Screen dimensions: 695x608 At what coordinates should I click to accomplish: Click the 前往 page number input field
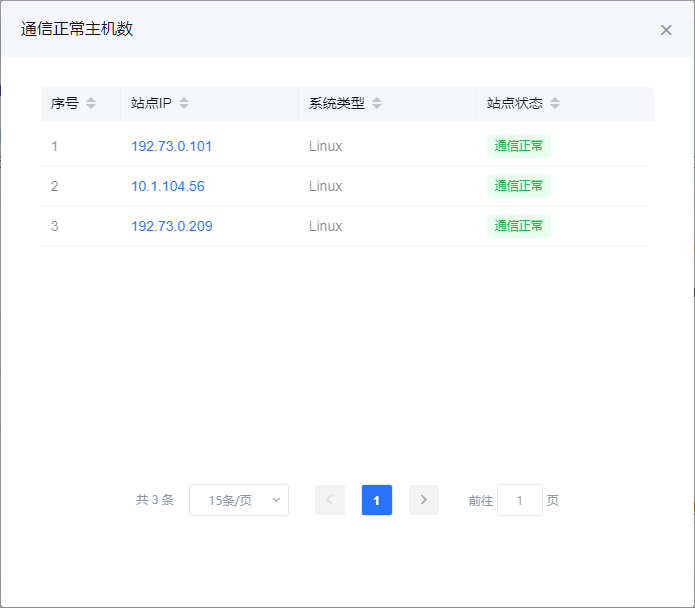tap(519, 500)
